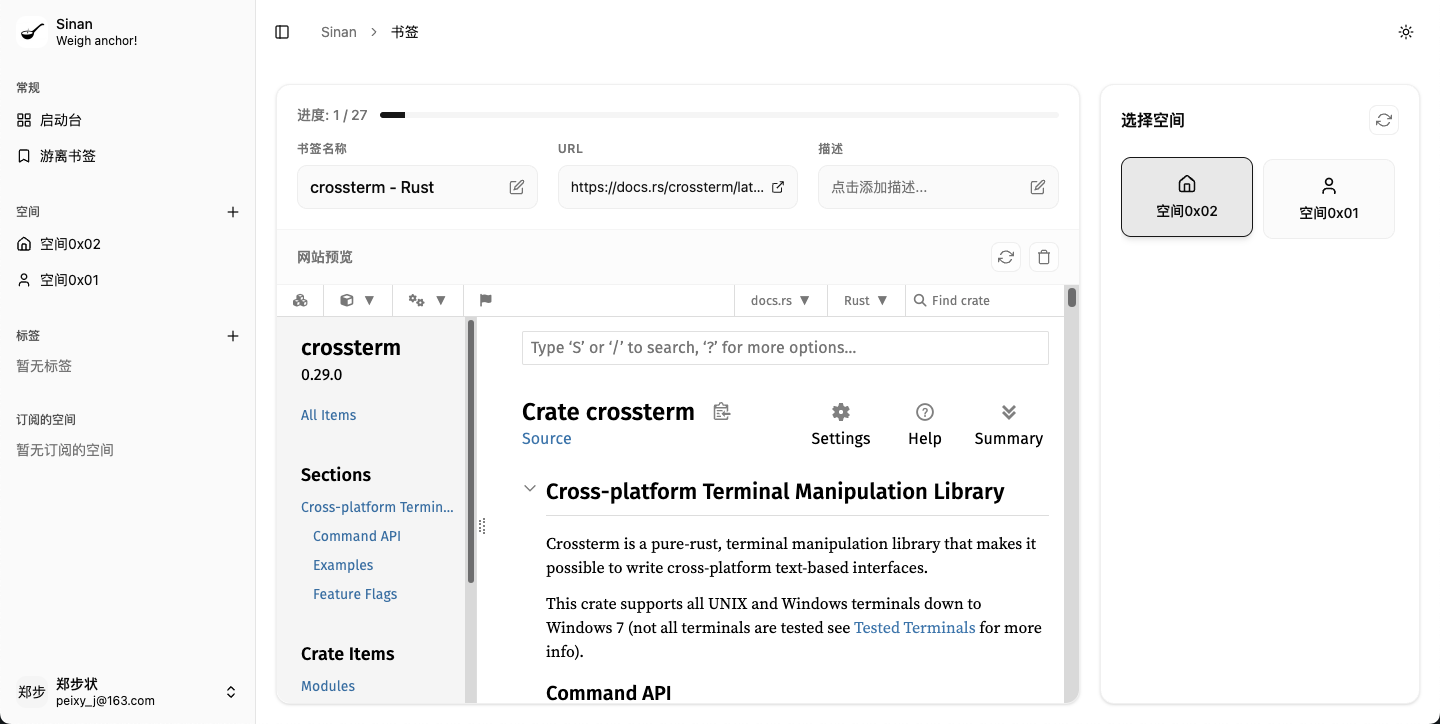Add a new space with the 空间 plus icon
The image size is (1440, 724).
point(233,212)
